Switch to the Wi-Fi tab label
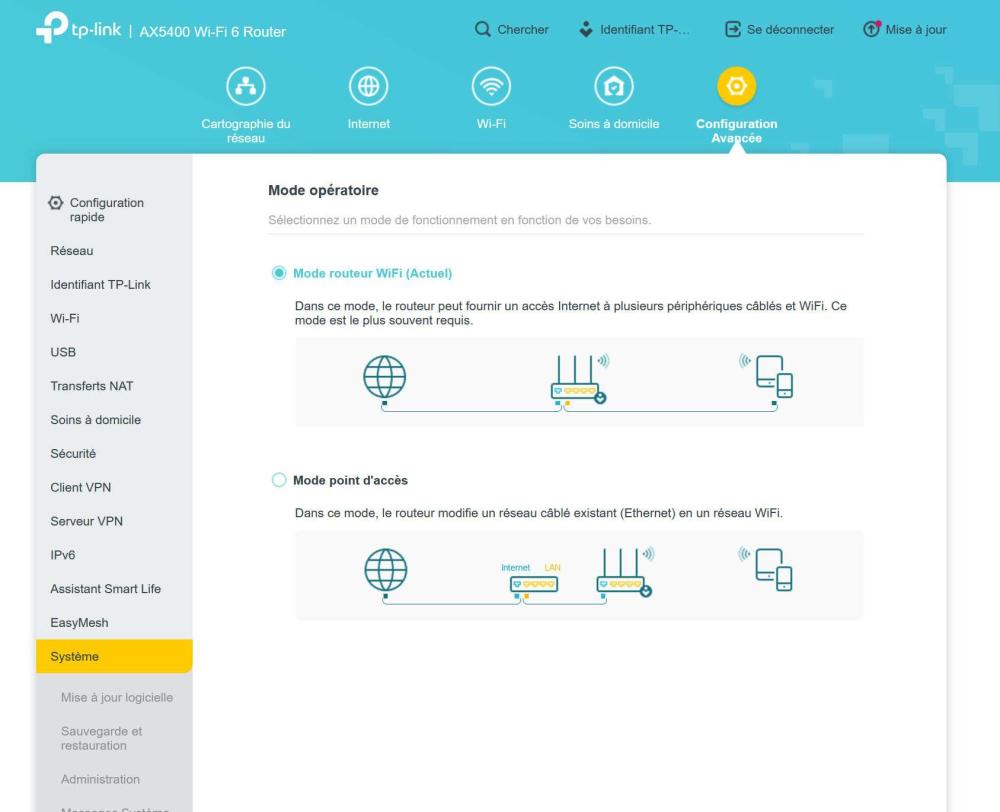This screenshot has width=1000, height=812. point(491,124)
